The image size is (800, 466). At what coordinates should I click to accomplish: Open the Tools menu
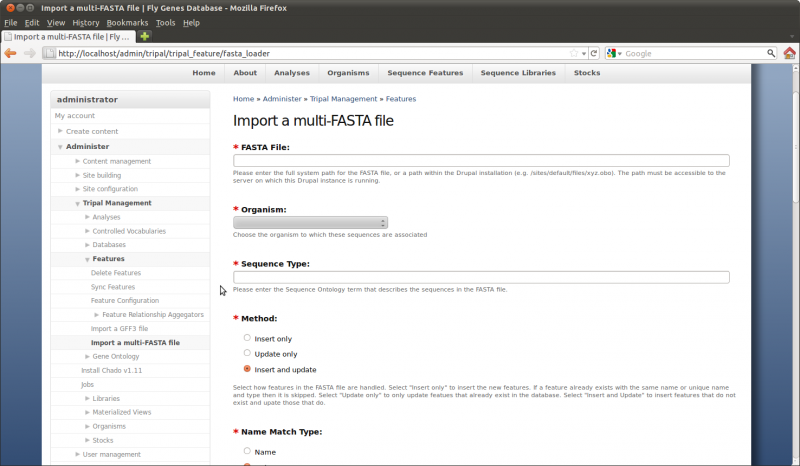click(x=165, y=22)
